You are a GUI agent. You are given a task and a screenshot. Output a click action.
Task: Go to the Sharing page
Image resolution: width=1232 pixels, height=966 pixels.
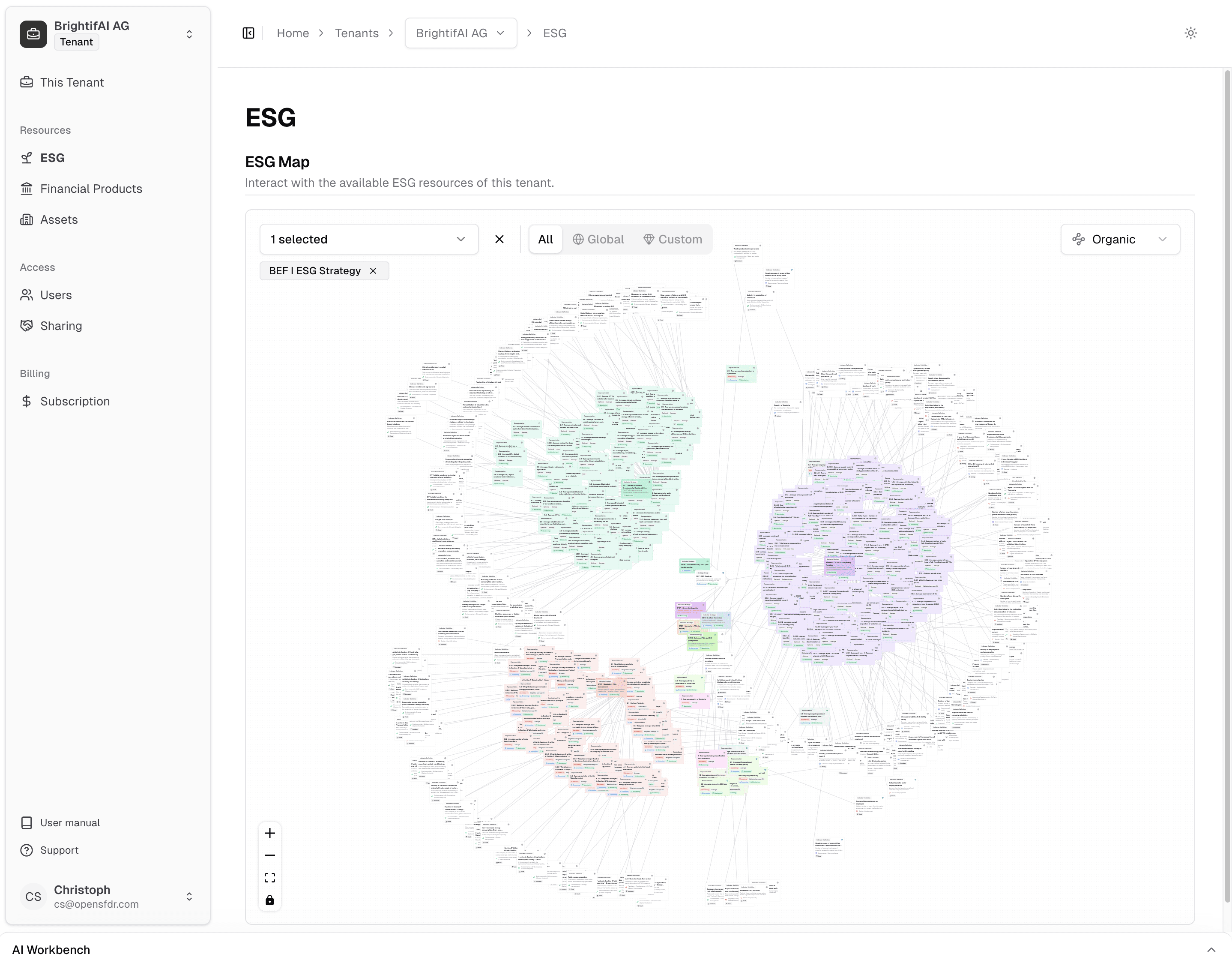click(61, 326)
